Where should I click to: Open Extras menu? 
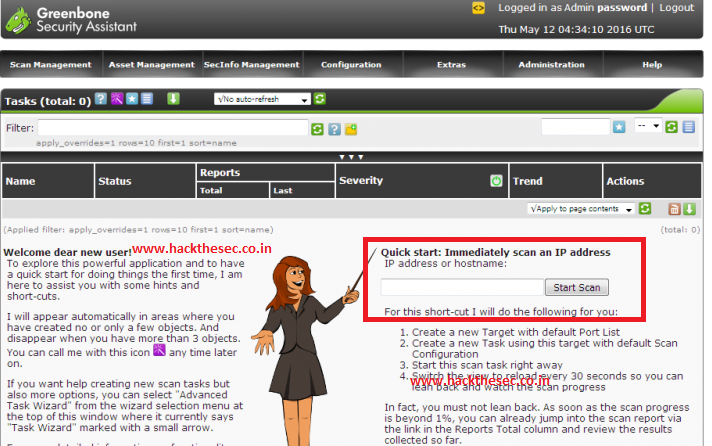pos(451,64)
